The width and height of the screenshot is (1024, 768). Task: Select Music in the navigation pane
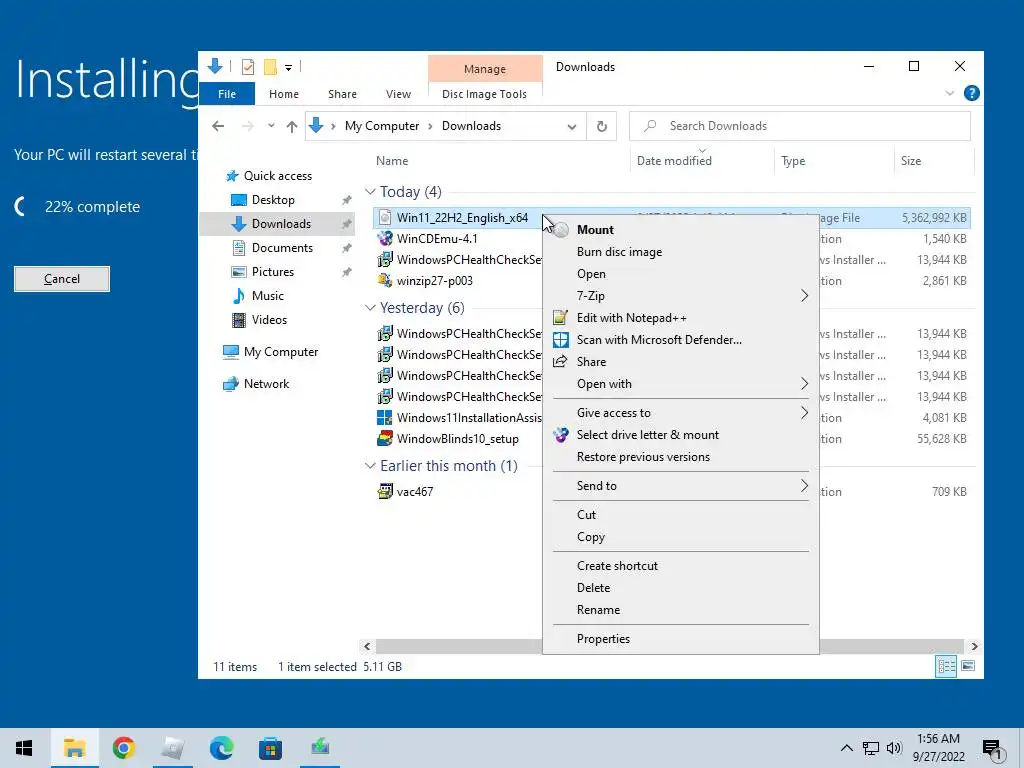click(268, 296)
